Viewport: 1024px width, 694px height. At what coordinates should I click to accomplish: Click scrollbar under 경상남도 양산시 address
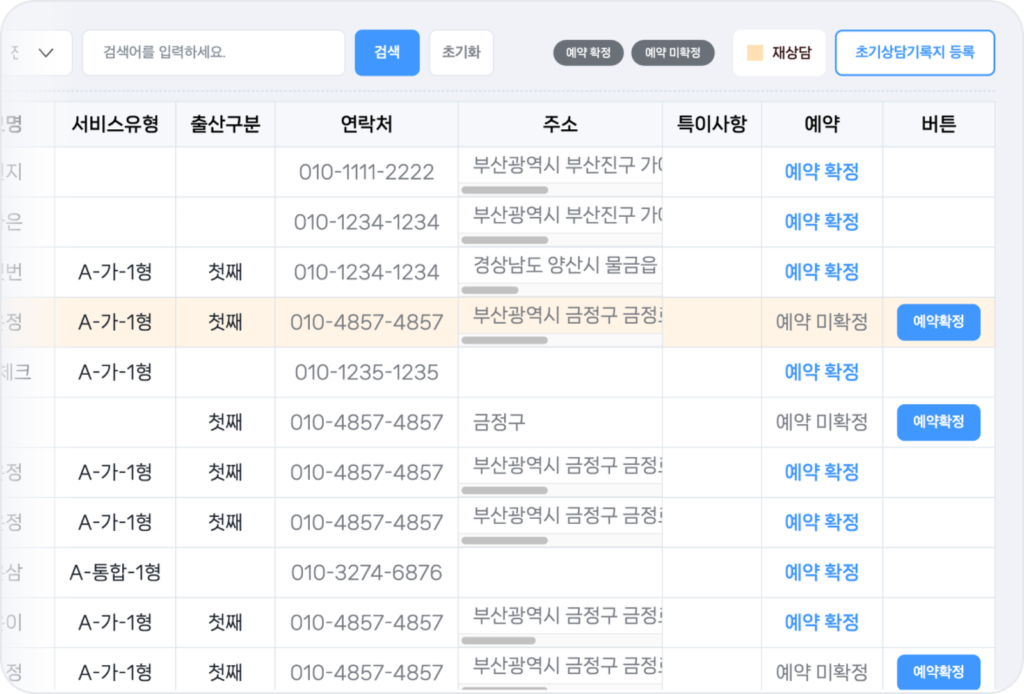tap(490, 290)
